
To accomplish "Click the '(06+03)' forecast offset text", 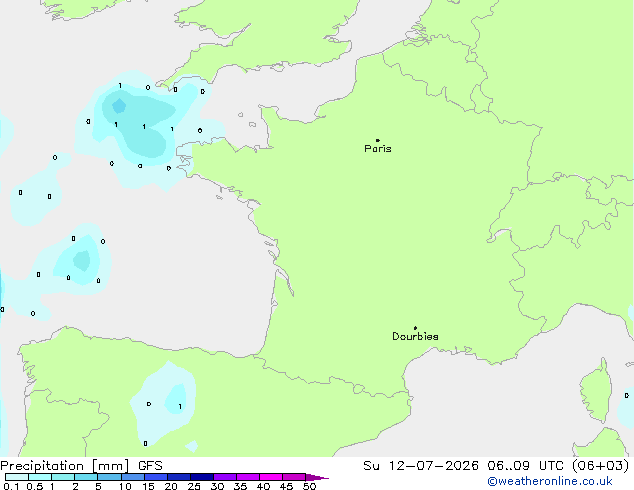I will (600, 466).
